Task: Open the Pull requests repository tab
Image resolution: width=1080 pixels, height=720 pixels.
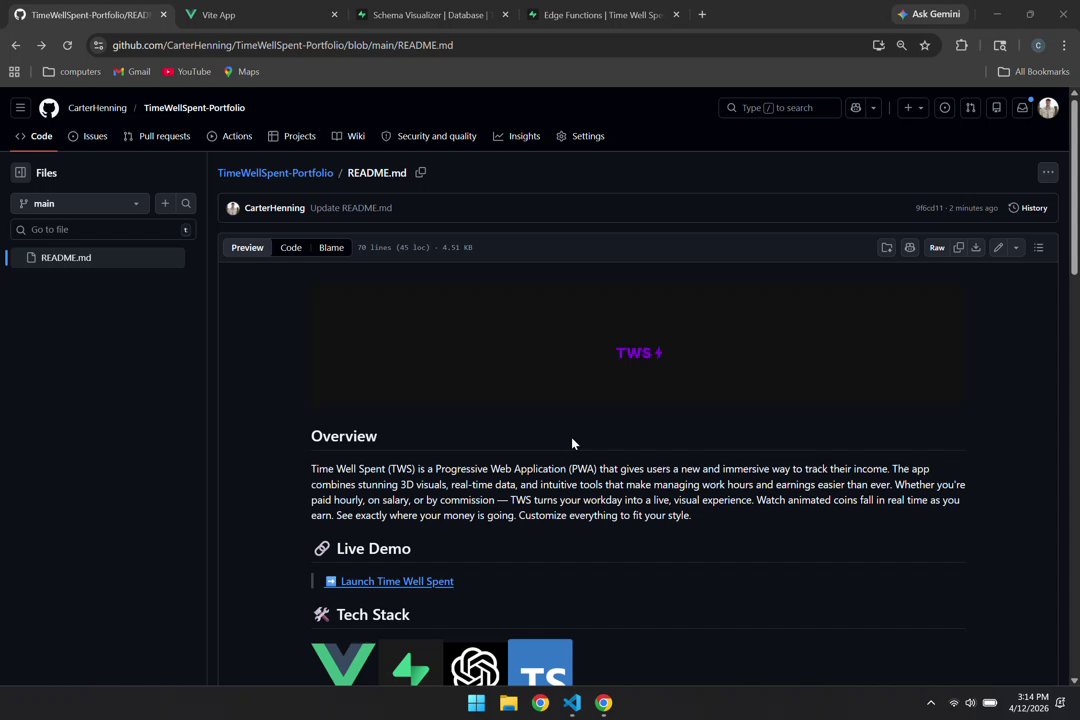Action: click(157, 136)
